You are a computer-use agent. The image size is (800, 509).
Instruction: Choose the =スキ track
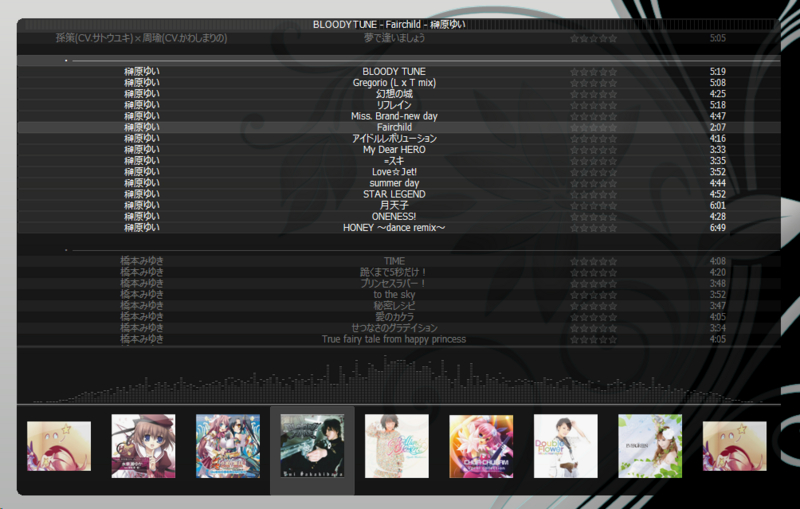click(x=394, y=161)
